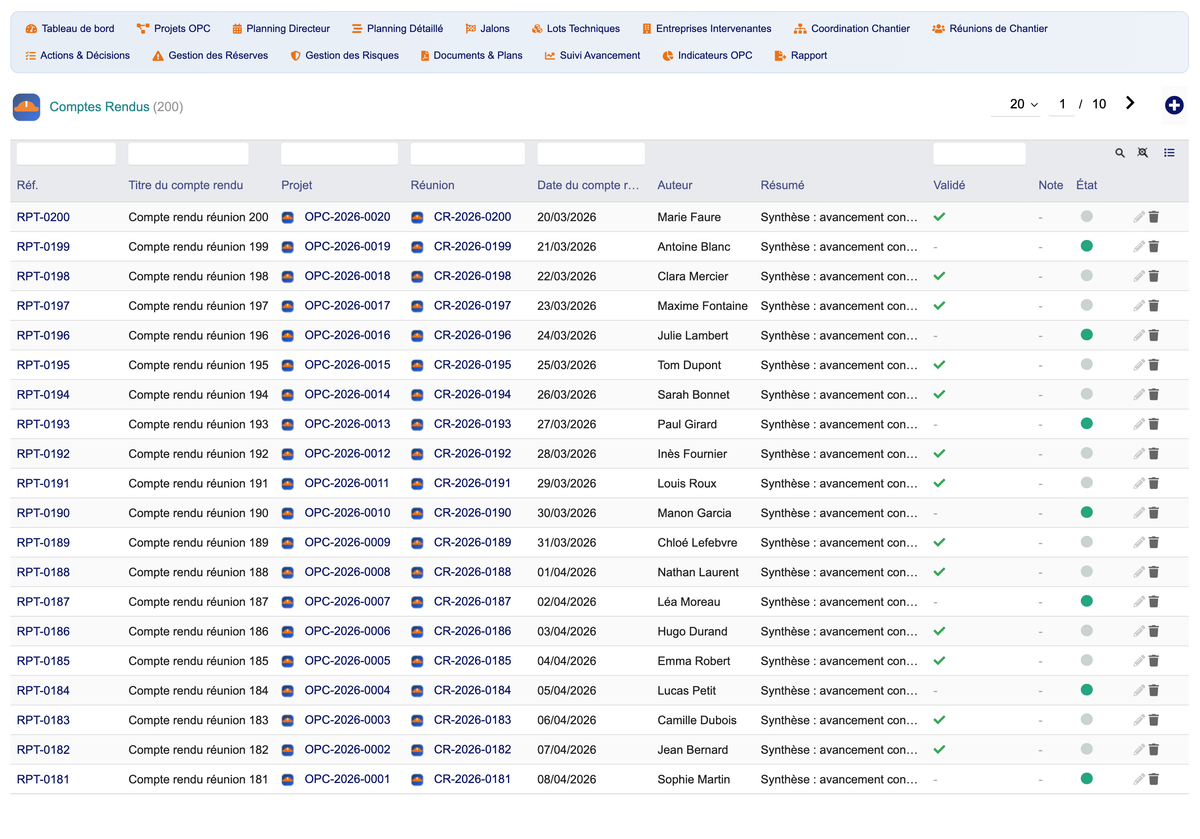Click the Réf. filter input field

click(66, 154)
